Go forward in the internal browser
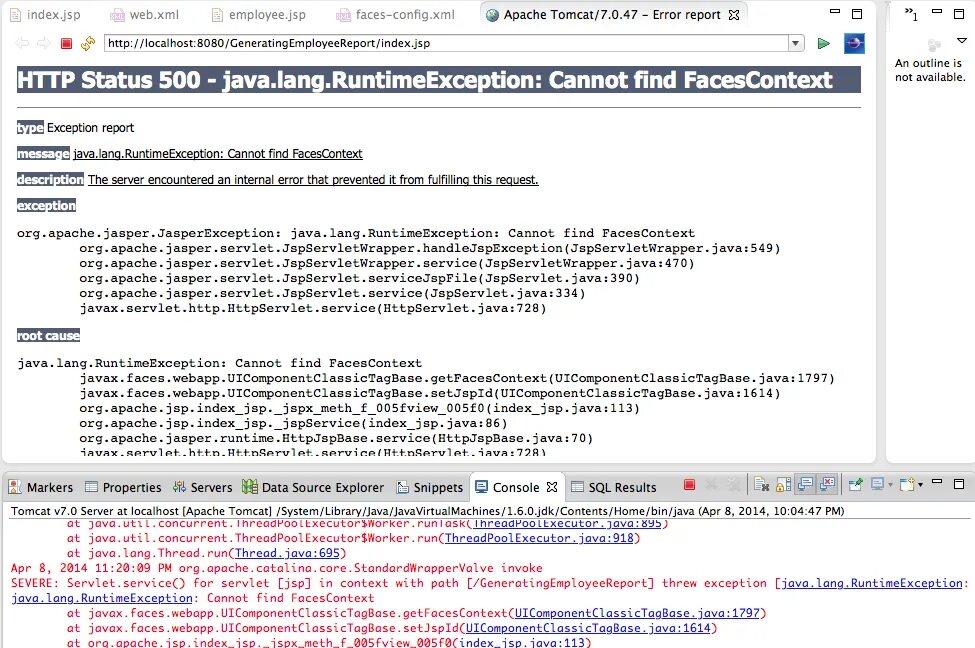 pyautogui.click(x=44, y=43)
